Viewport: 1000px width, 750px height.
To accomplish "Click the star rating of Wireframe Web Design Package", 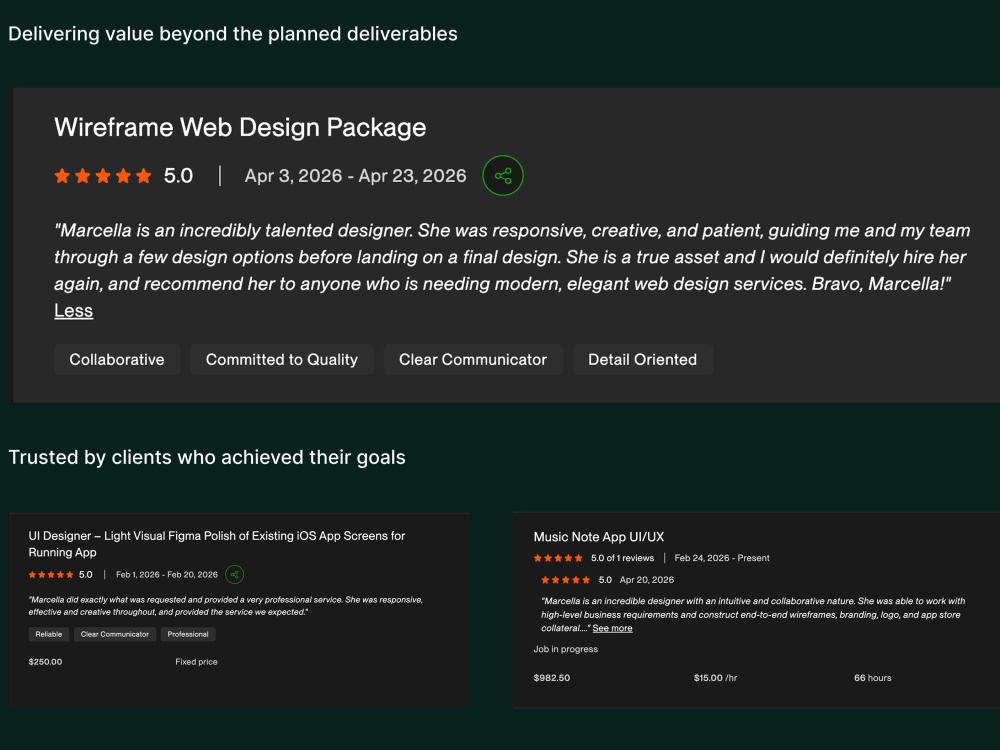I will tap(103, 176).
